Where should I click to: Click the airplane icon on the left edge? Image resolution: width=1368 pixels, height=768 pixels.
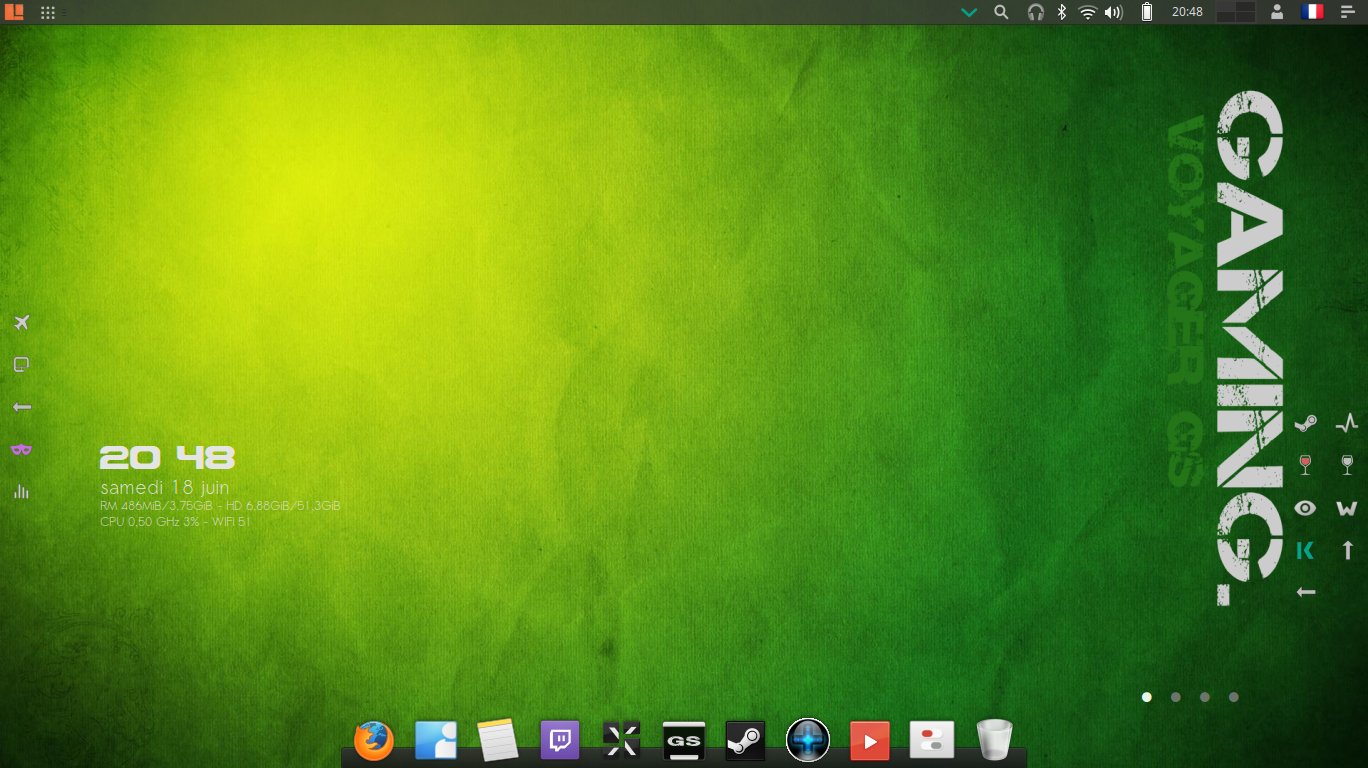tap(22, 322)
